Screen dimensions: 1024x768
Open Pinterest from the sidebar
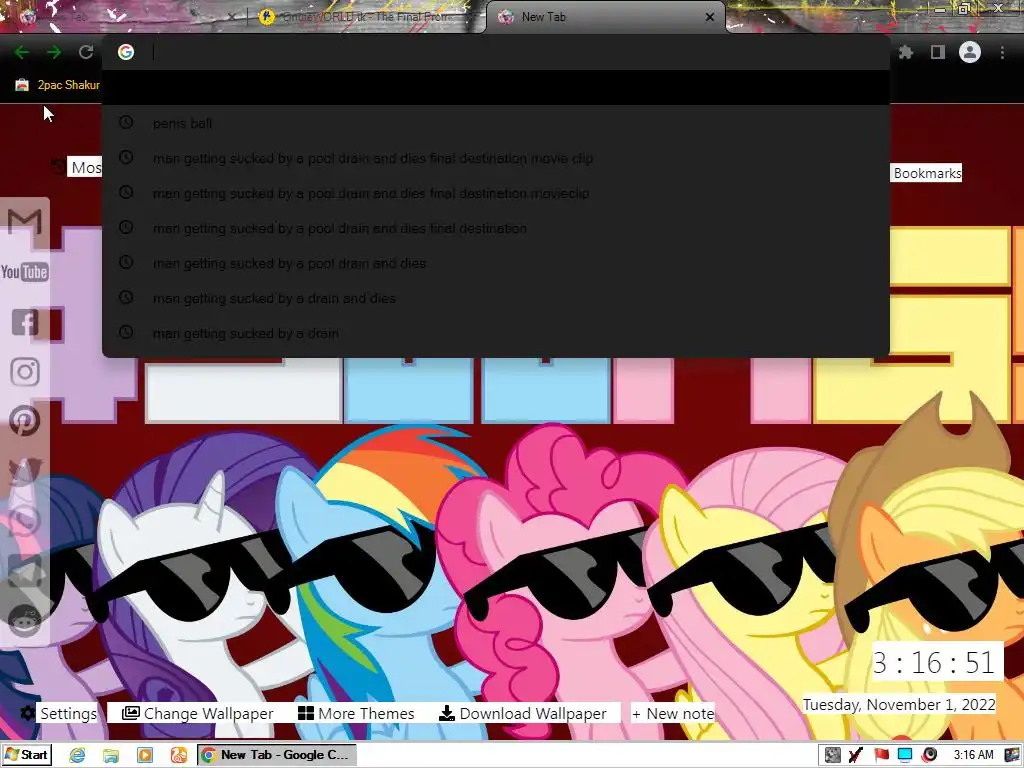(25, 421)
